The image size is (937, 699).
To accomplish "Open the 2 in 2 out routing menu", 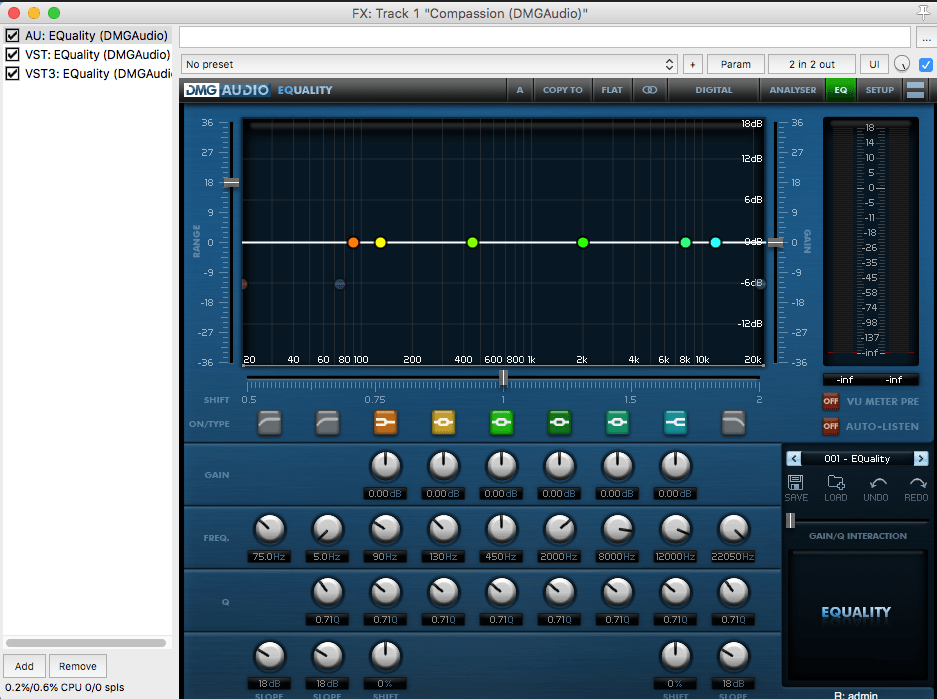I will [x=812, y=64].
